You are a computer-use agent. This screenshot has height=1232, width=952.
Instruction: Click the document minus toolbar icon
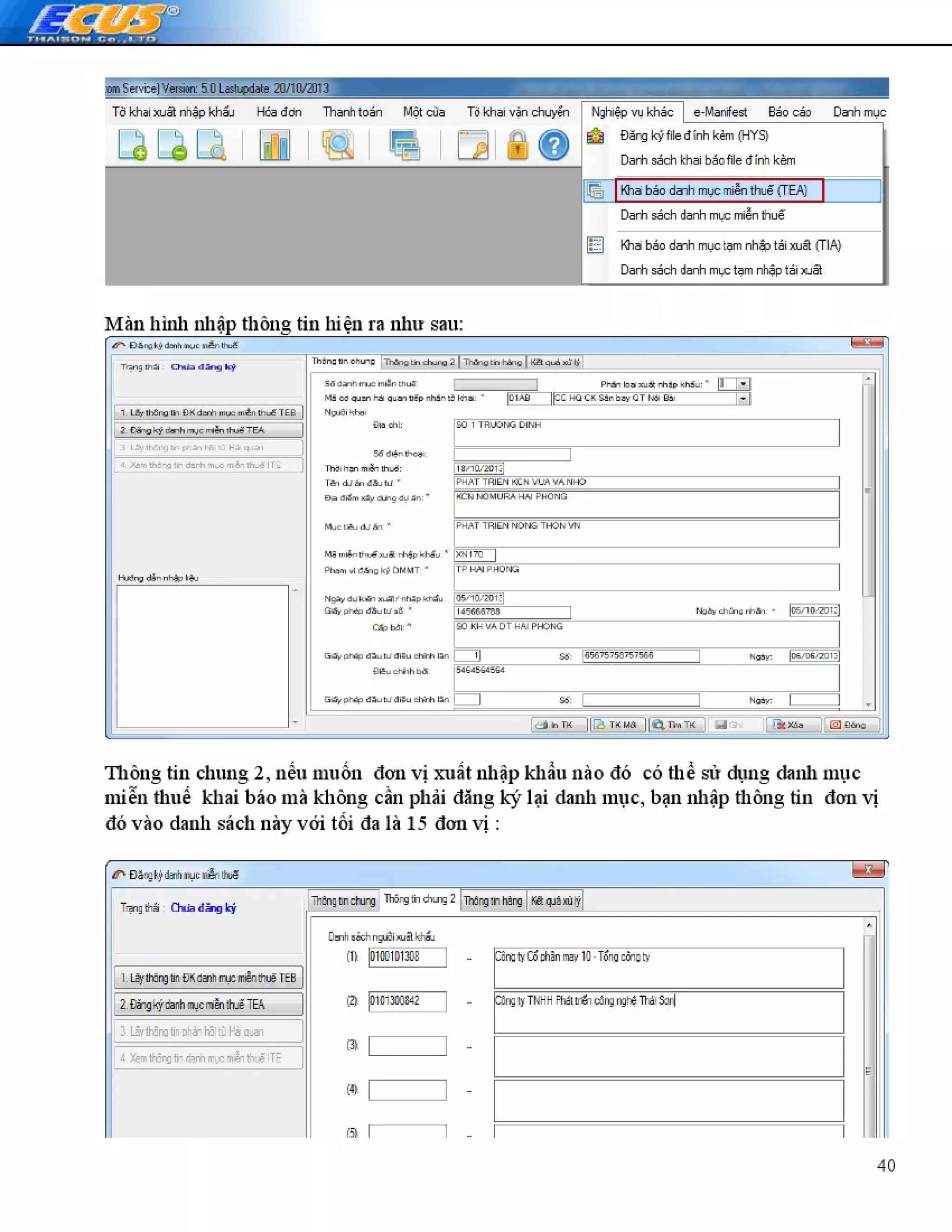172,145
